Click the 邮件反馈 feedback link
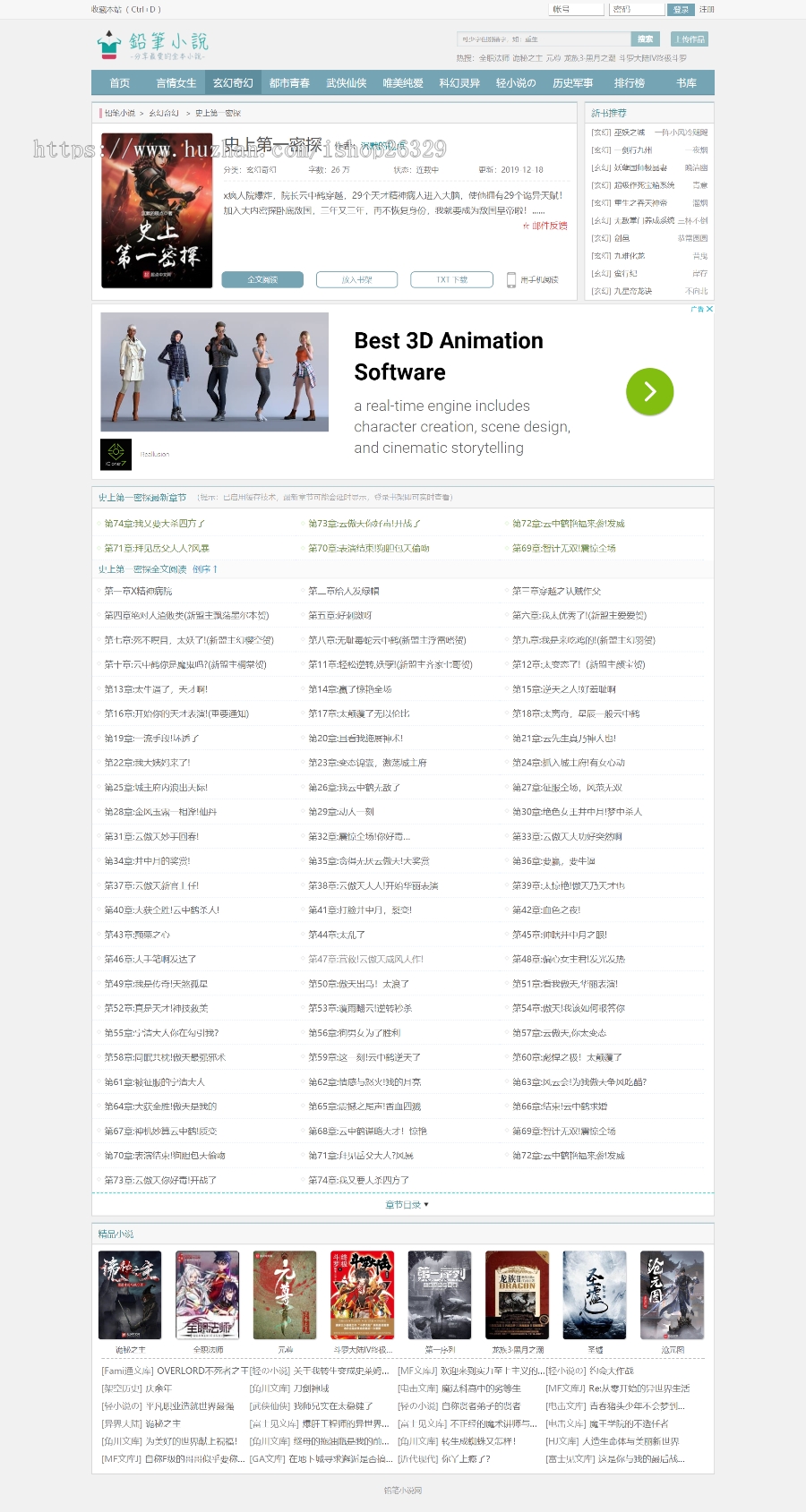 pos(545,226)
